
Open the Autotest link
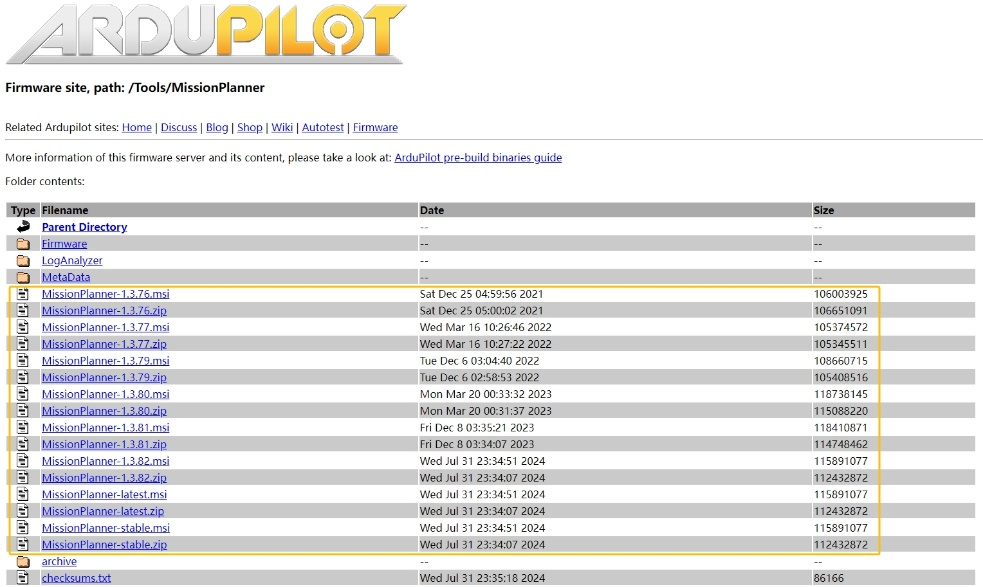pyautogui.click(x=323, y=127)
